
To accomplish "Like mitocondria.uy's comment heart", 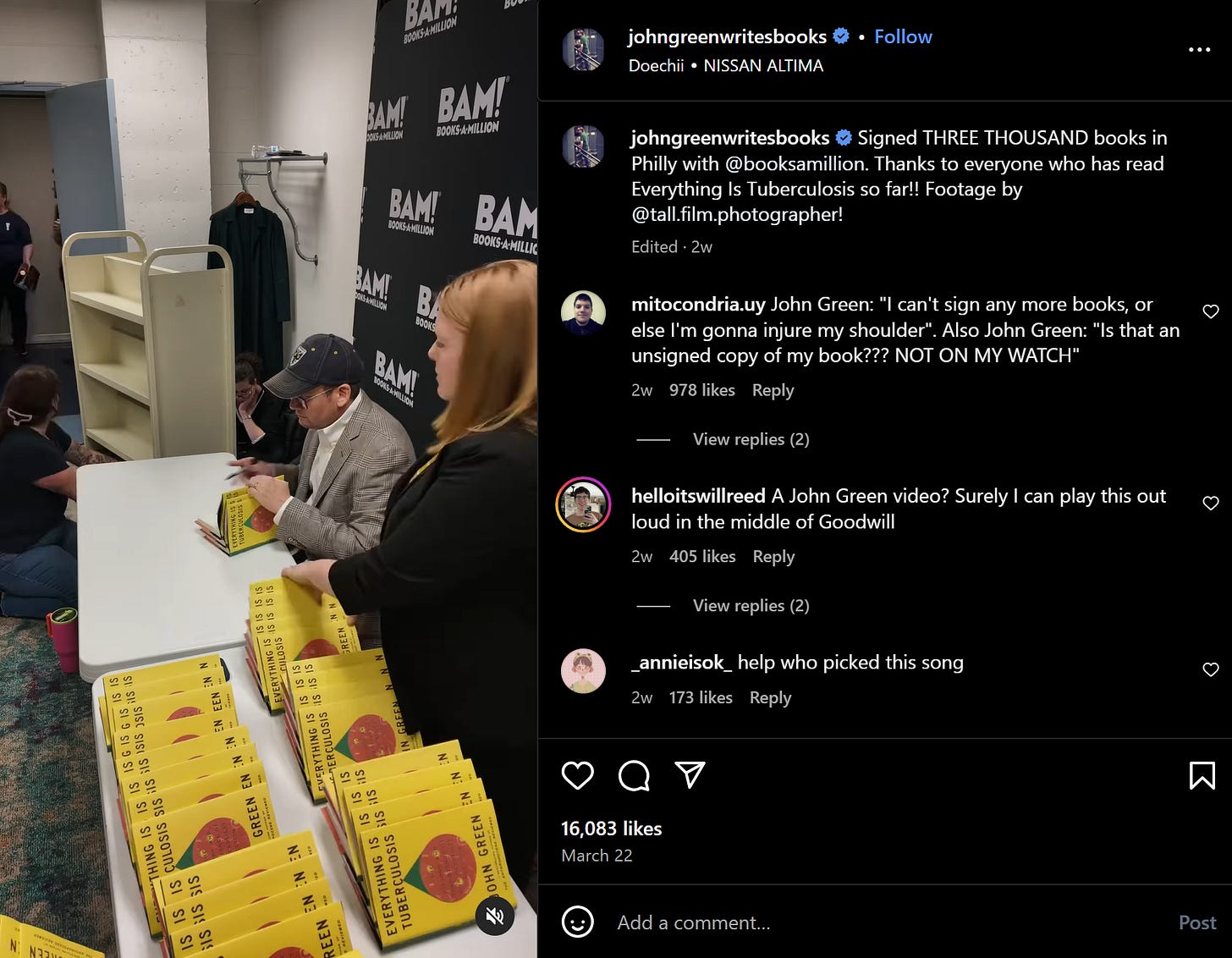I will 1210,311.
